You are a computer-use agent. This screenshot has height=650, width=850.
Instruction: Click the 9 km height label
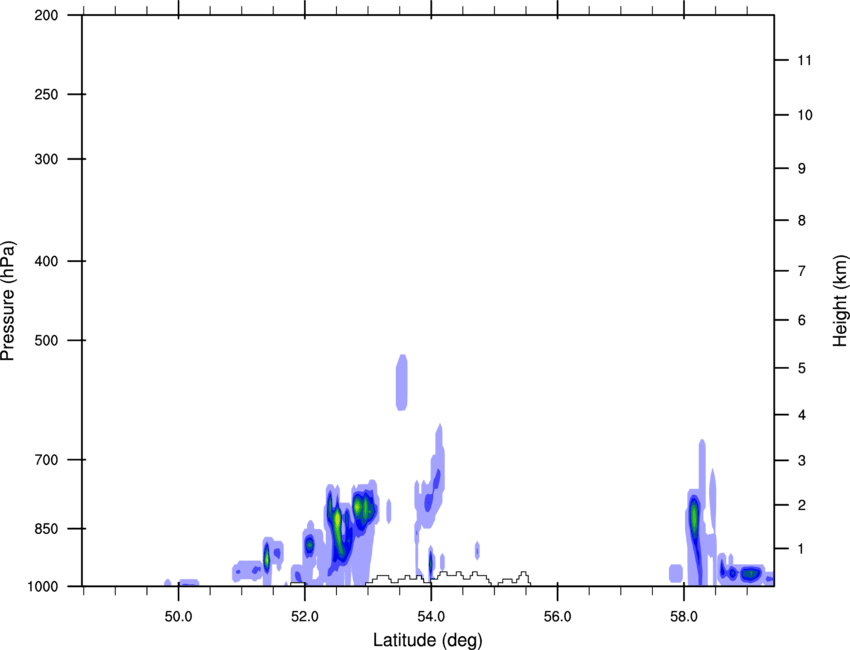click(x=802, y=169)
